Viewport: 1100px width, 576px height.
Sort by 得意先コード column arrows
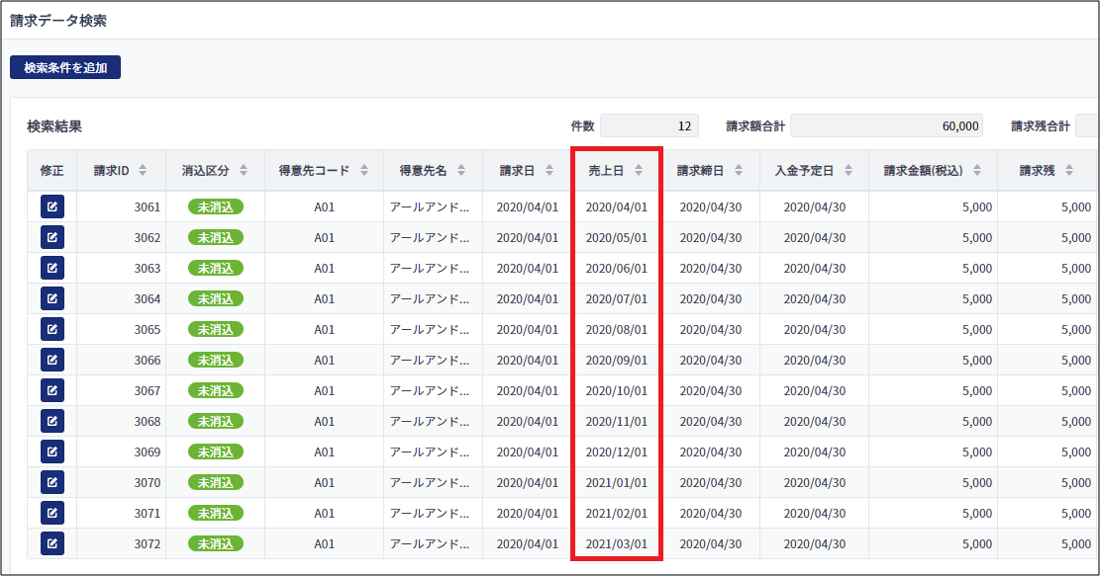coord(364,170)
